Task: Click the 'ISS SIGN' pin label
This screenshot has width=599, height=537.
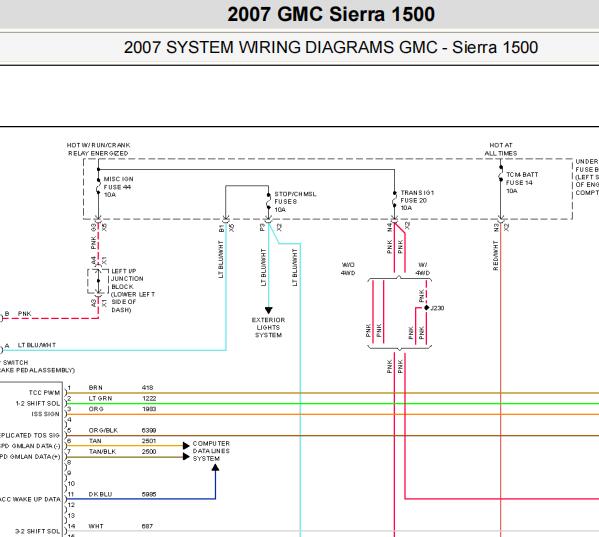Action: (x=45, y=414)
